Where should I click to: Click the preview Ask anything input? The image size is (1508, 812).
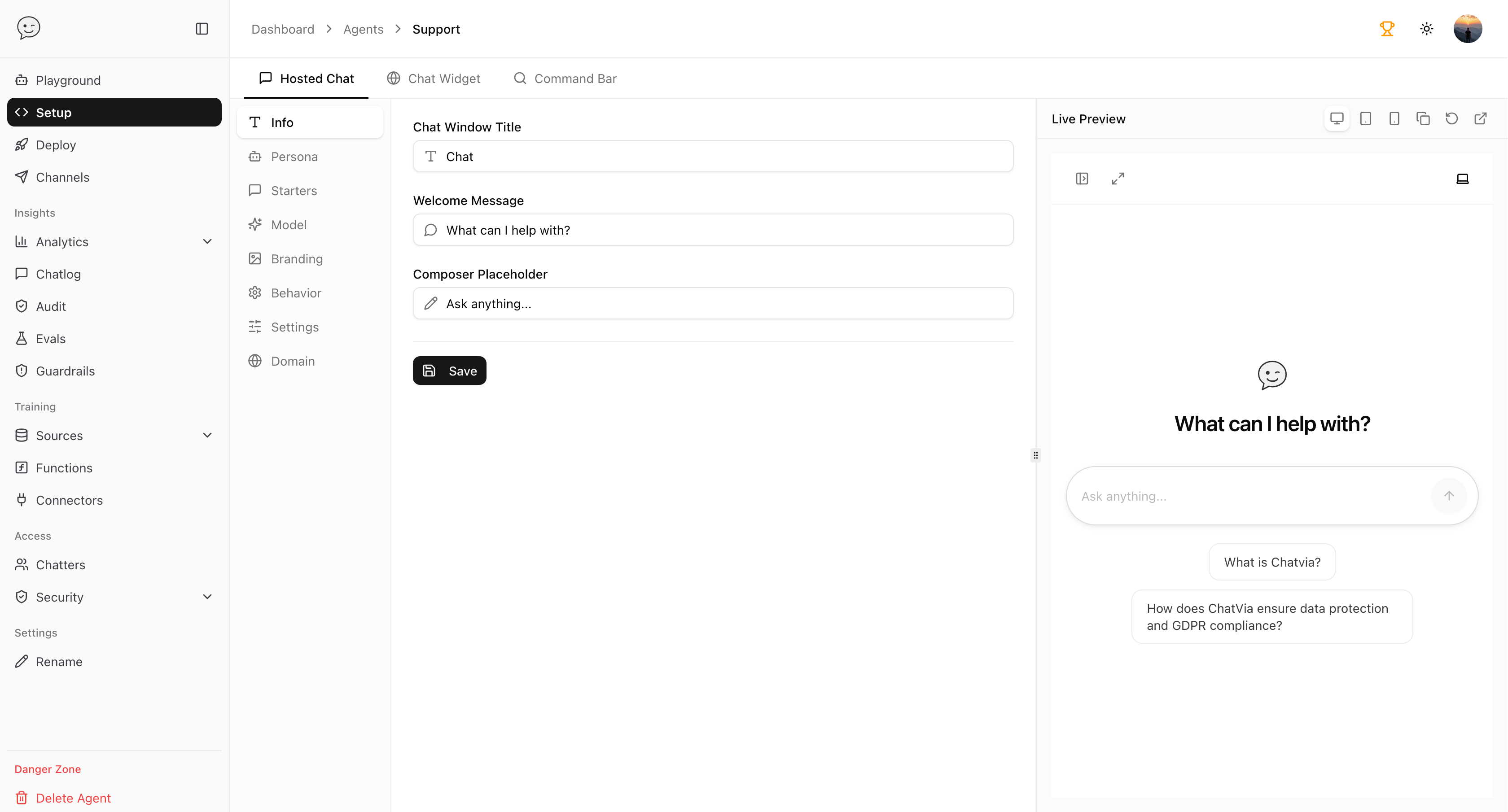tap(1253, 496)
